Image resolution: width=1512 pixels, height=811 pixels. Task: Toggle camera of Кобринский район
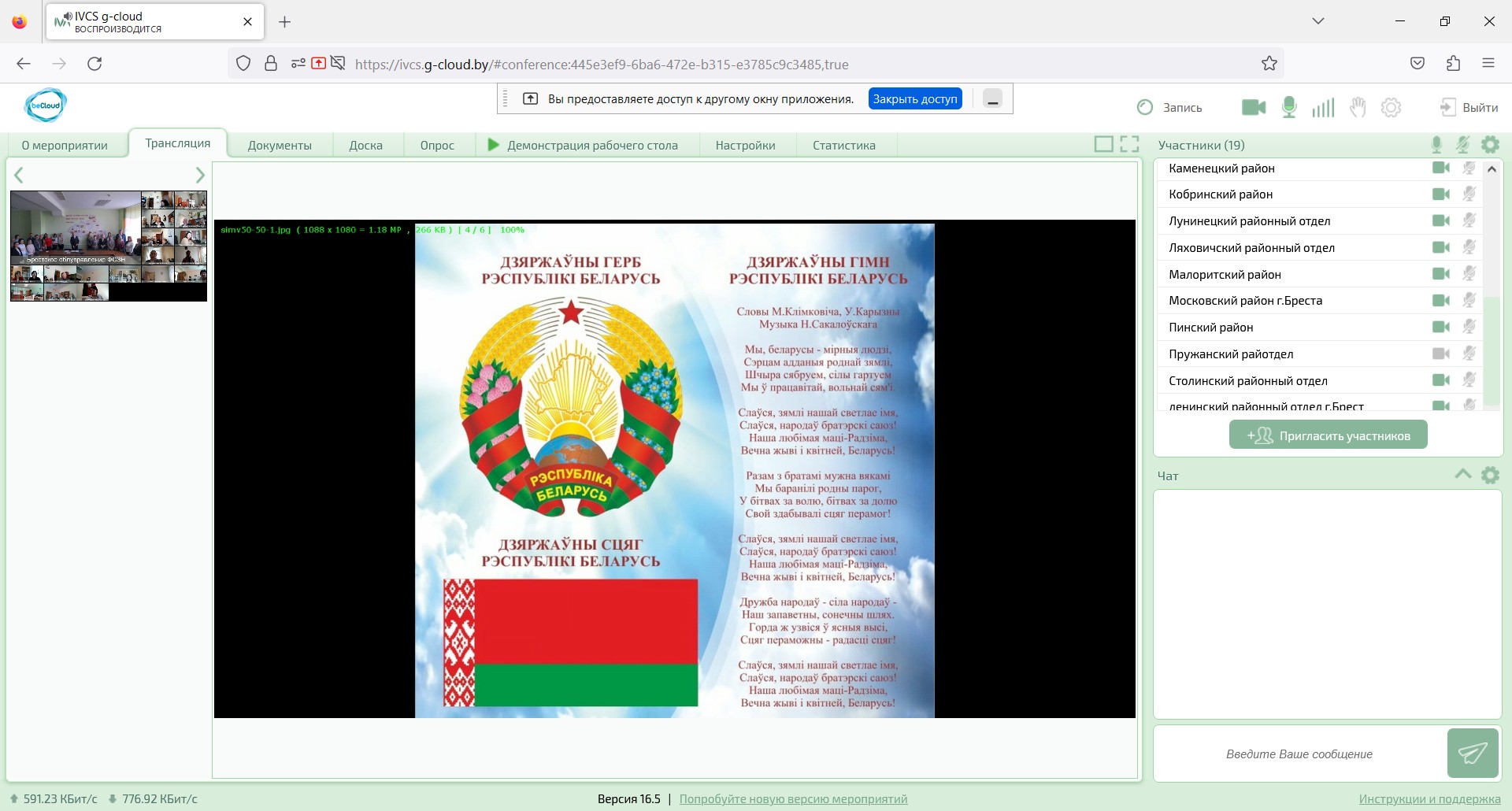click(1441, 194)
